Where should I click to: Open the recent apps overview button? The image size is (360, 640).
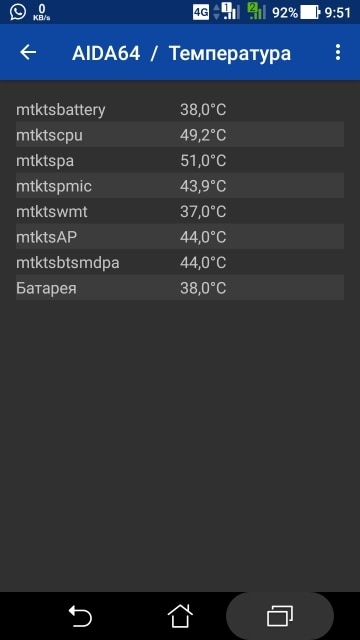[280, 616]
